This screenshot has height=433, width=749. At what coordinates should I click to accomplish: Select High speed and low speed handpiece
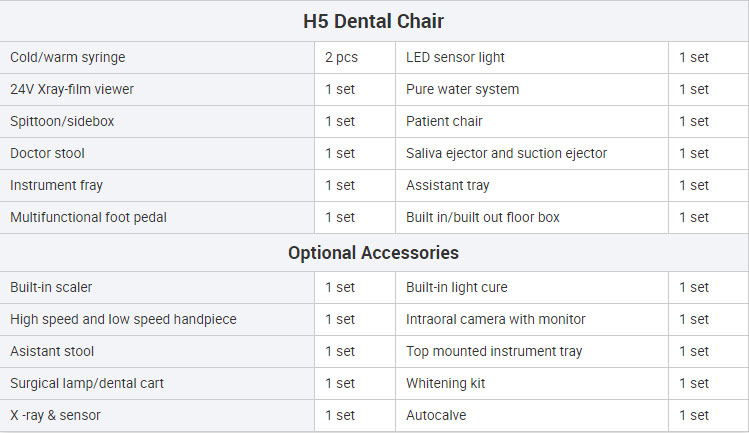click(123, 319)
